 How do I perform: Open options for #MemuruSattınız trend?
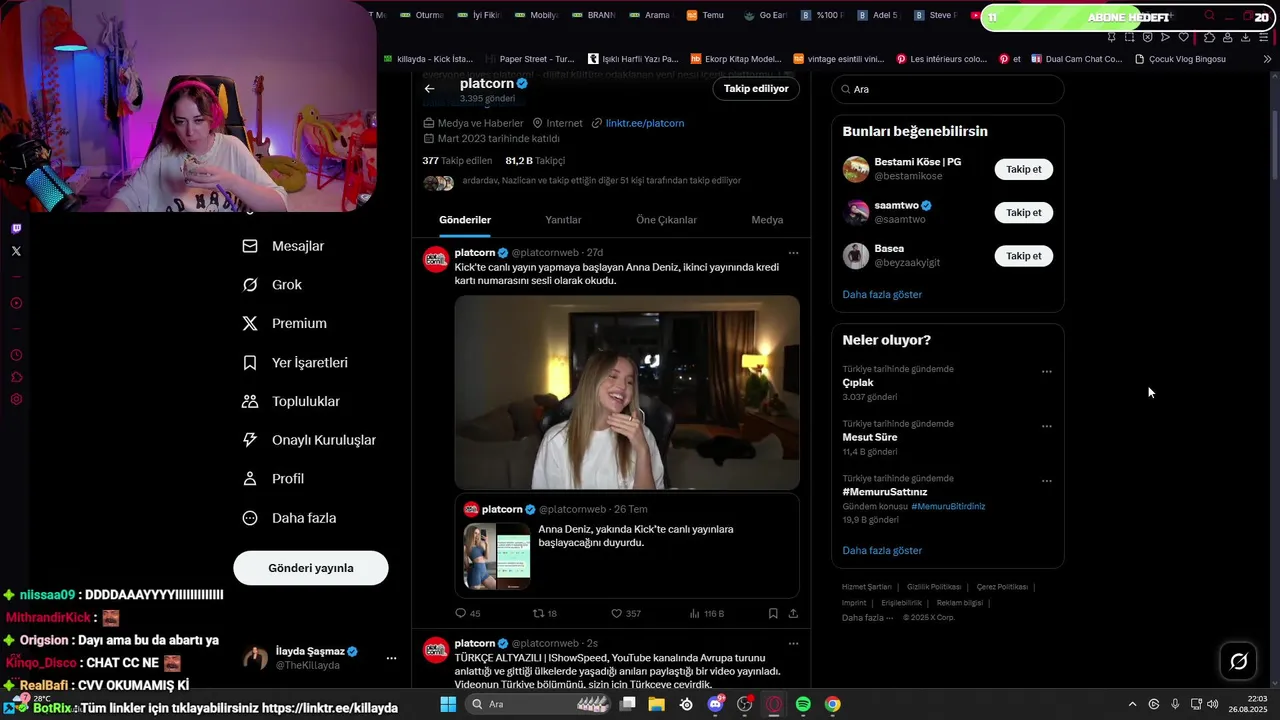(x=1046, y=481)
